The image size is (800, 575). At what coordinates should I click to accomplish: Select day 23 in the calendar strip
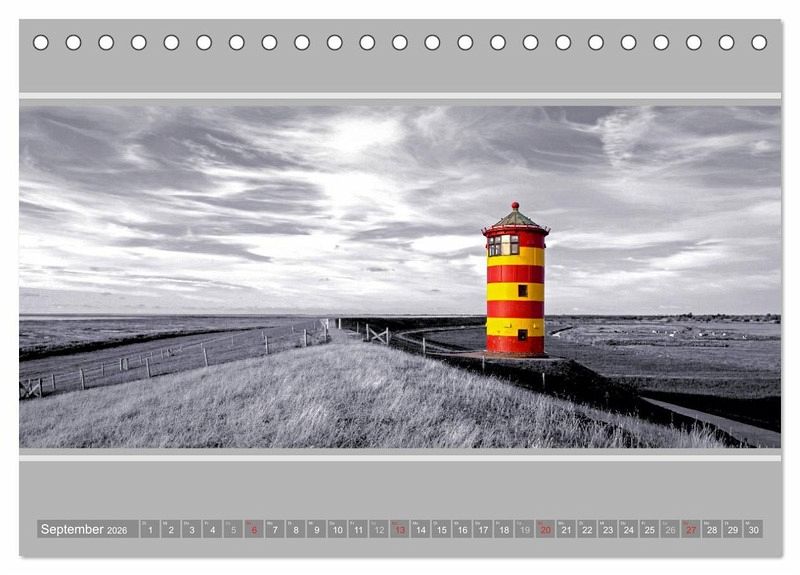(608, 529)
